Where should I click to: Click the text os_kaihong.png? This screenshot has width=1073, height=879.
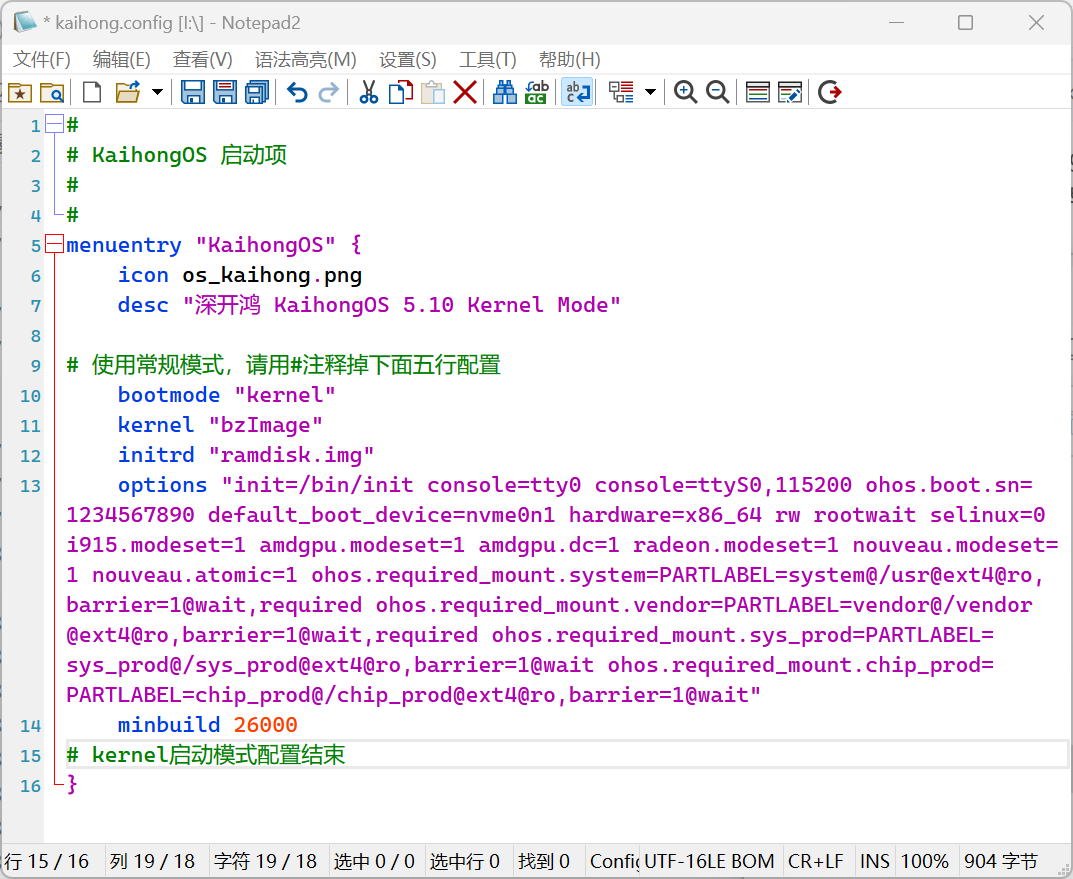(272, 275)
